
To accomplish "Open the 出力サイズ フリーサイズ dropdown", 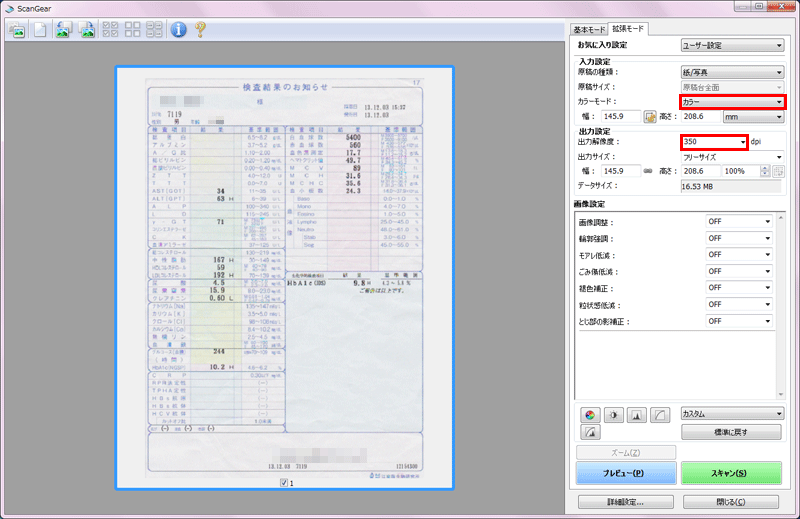I will tap(732, 157).
